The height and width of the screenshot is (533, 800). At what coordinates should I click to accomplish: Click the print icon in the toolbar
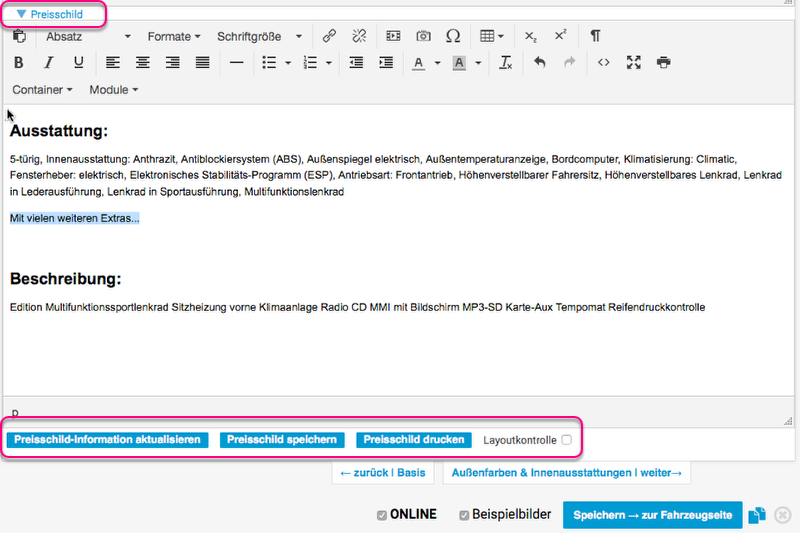[x=663, y=62]
